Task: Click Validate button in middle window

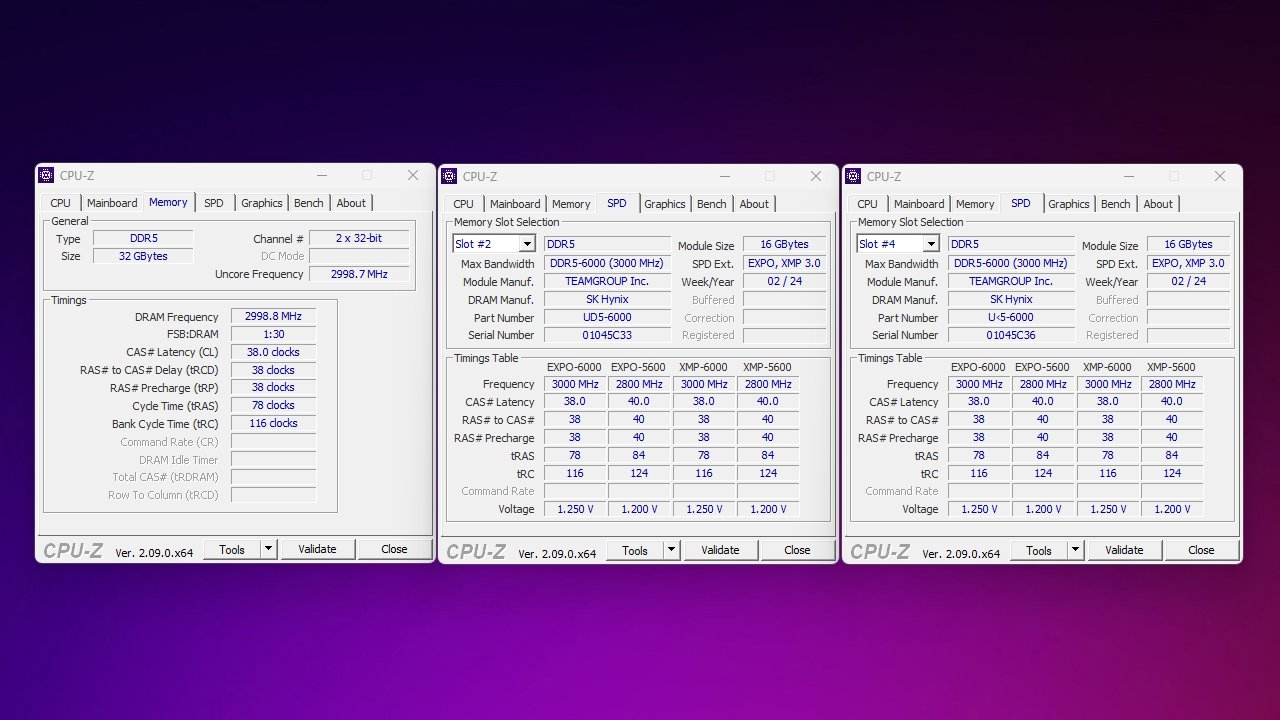Action: tap(720, 550)
